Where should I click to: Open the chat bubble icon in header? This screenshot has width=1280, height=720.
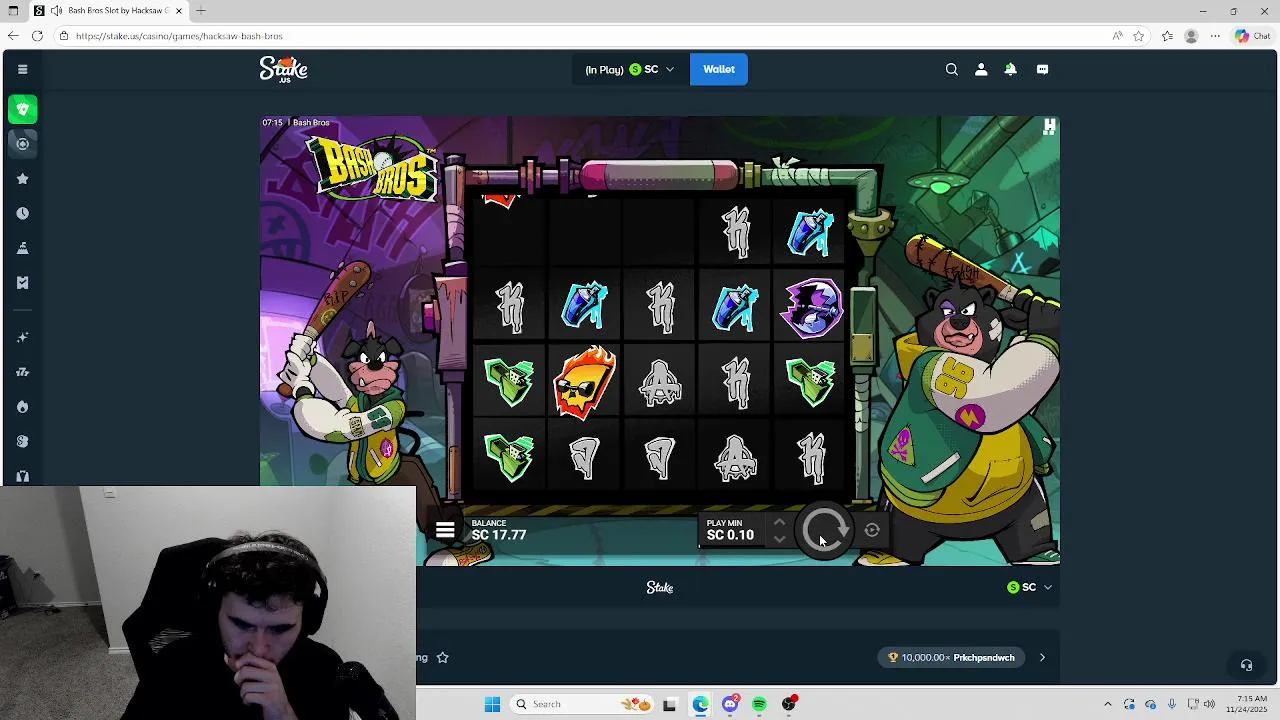click(x=1042, y=69)
